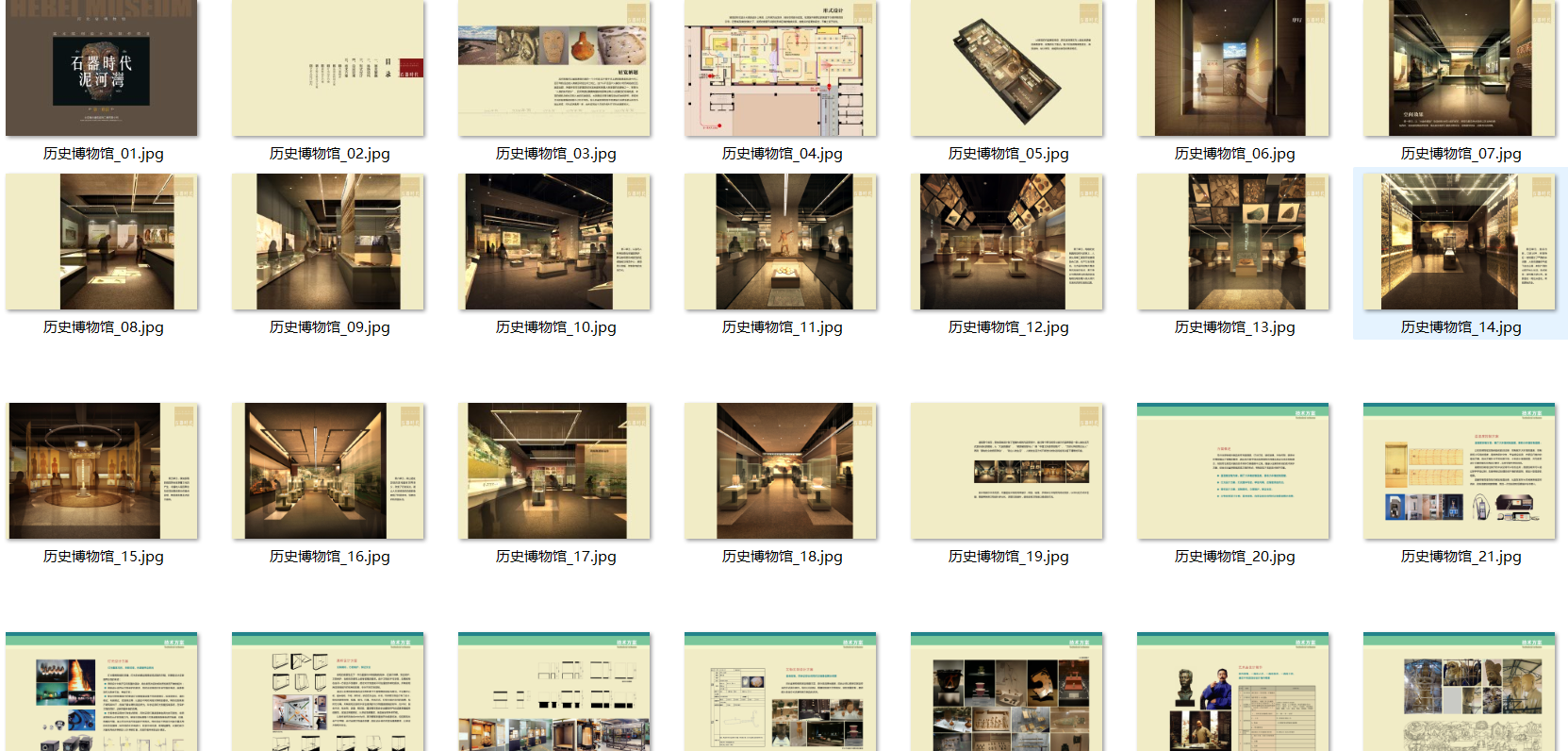Click the file name label 历史博物馆_06.jpg
The image size is (1568, 751).
pyautogui.click(x=1234, y=154)
